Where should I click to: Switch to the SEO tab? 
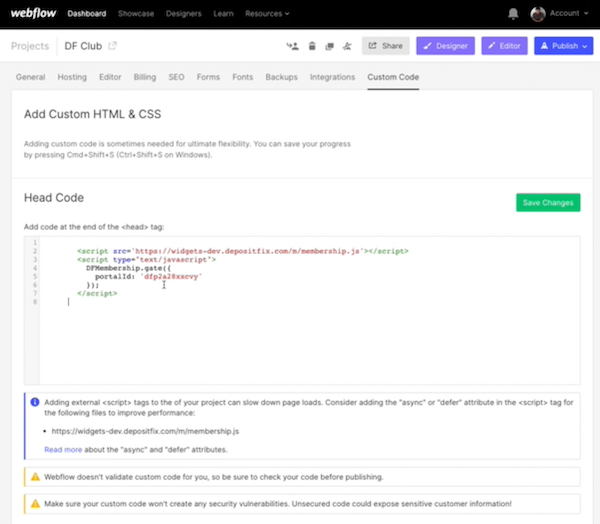click(176, 77)
